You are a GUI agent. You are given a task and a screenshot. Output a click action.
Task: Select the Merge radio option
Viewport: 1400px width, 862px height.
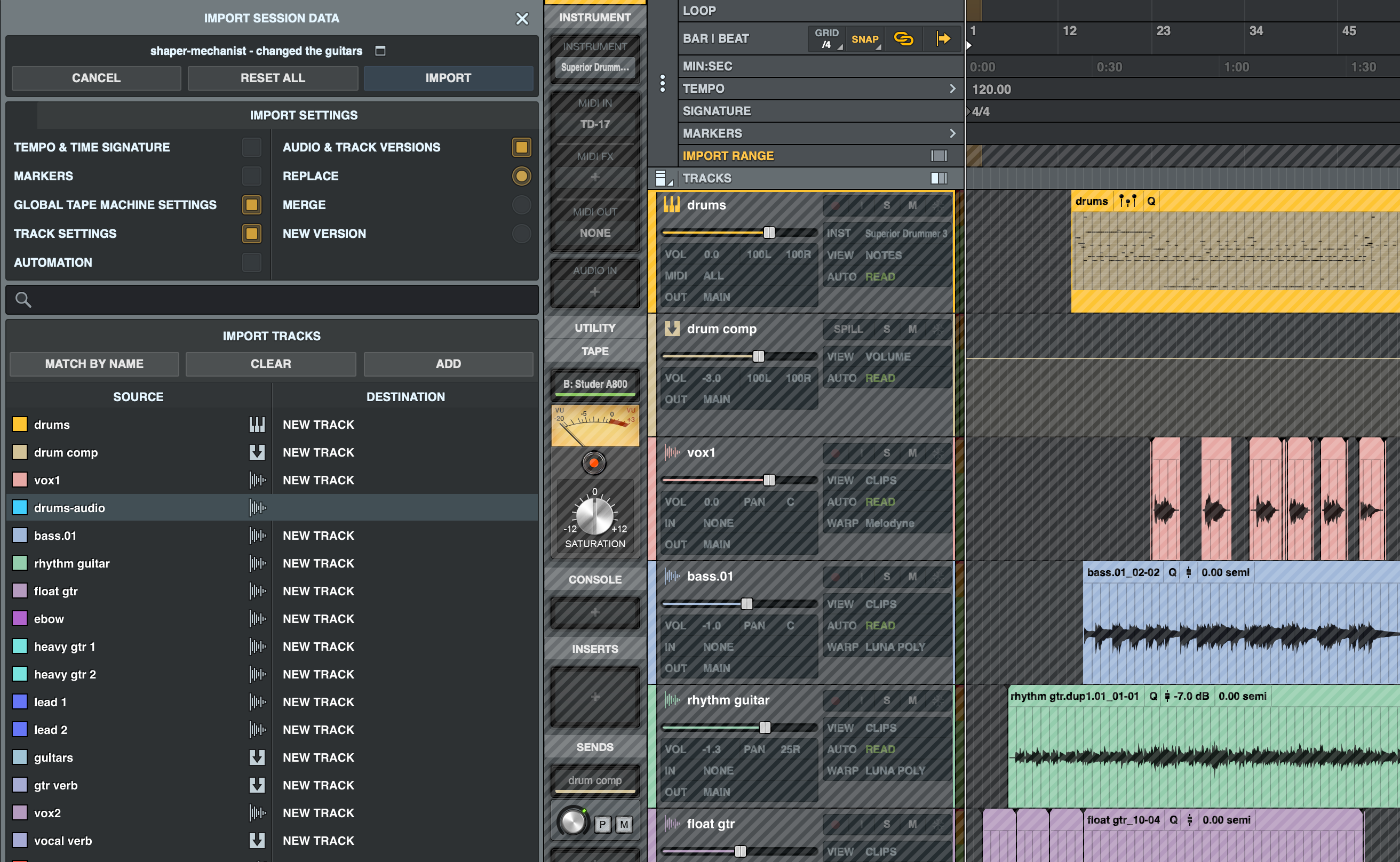click(521, 205)
